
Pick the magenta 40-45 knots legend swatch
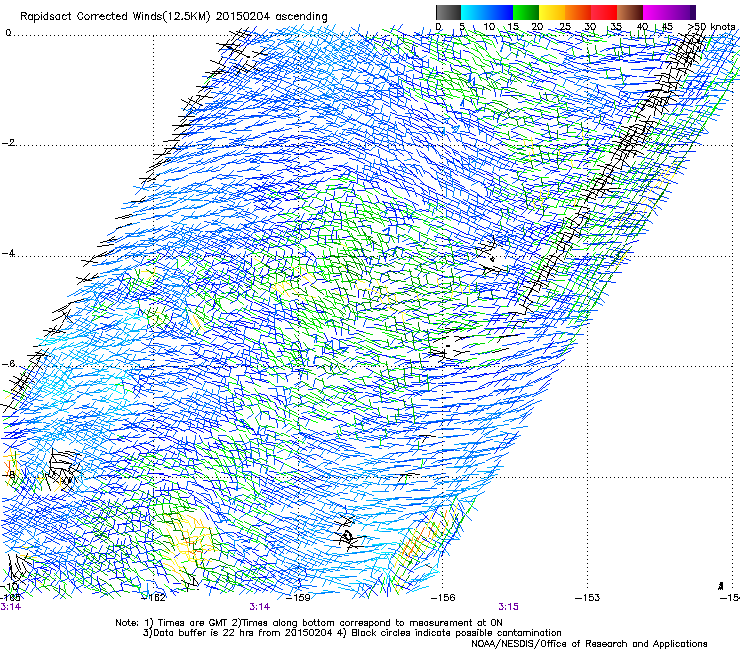click(x=656, y=12)
